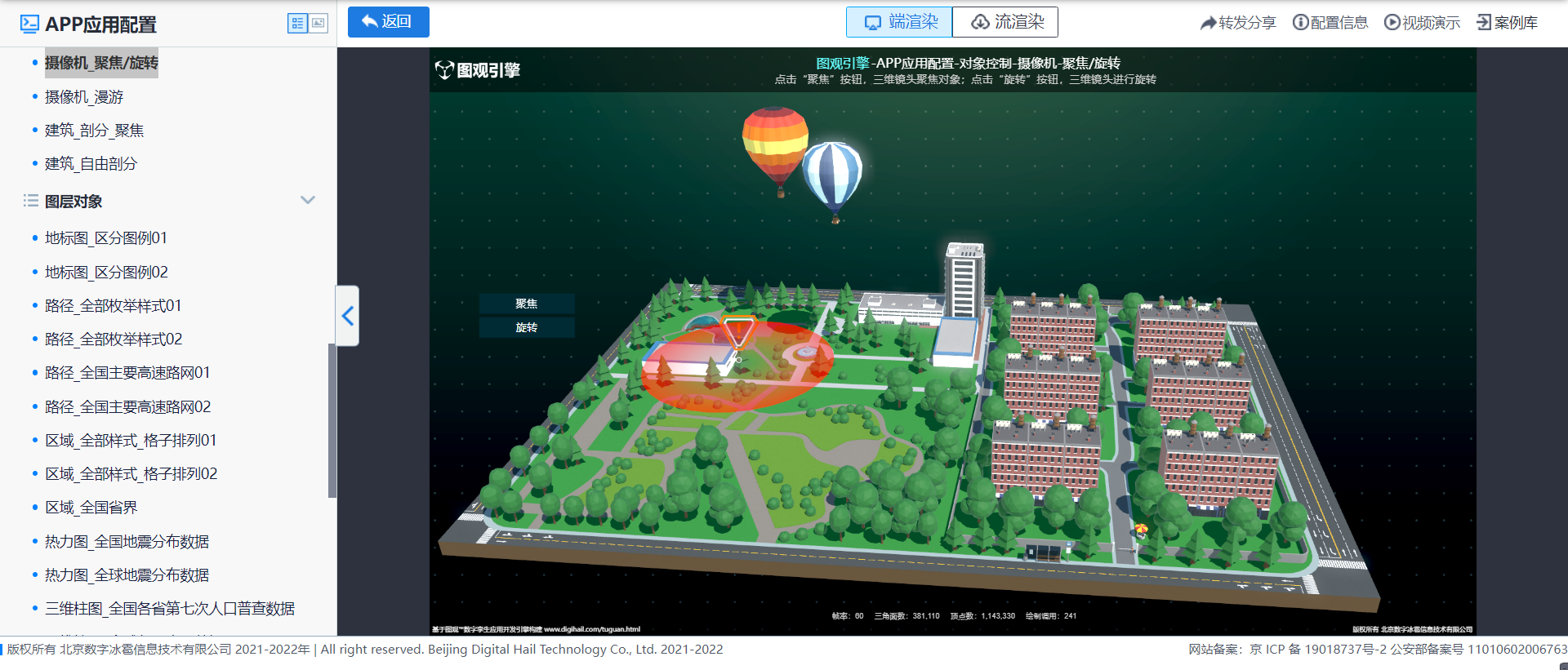Select 建筑_自由剖分 item

click(91, 164)
